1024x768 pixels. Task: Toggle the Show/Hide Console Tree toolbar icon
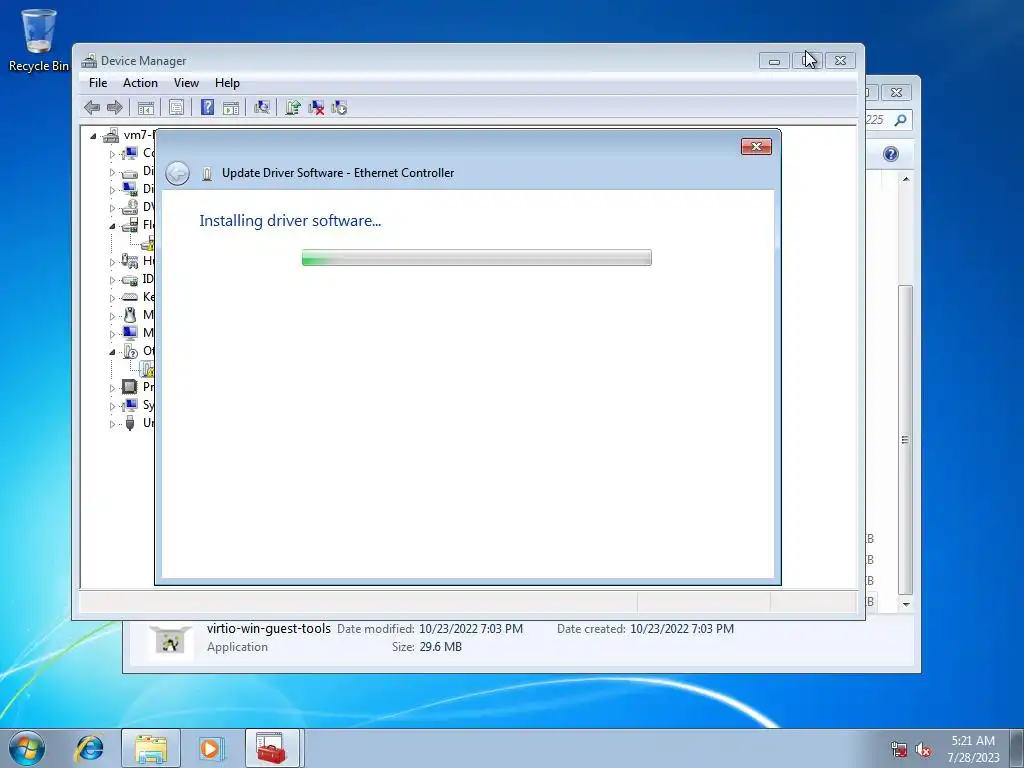(146, 108)
